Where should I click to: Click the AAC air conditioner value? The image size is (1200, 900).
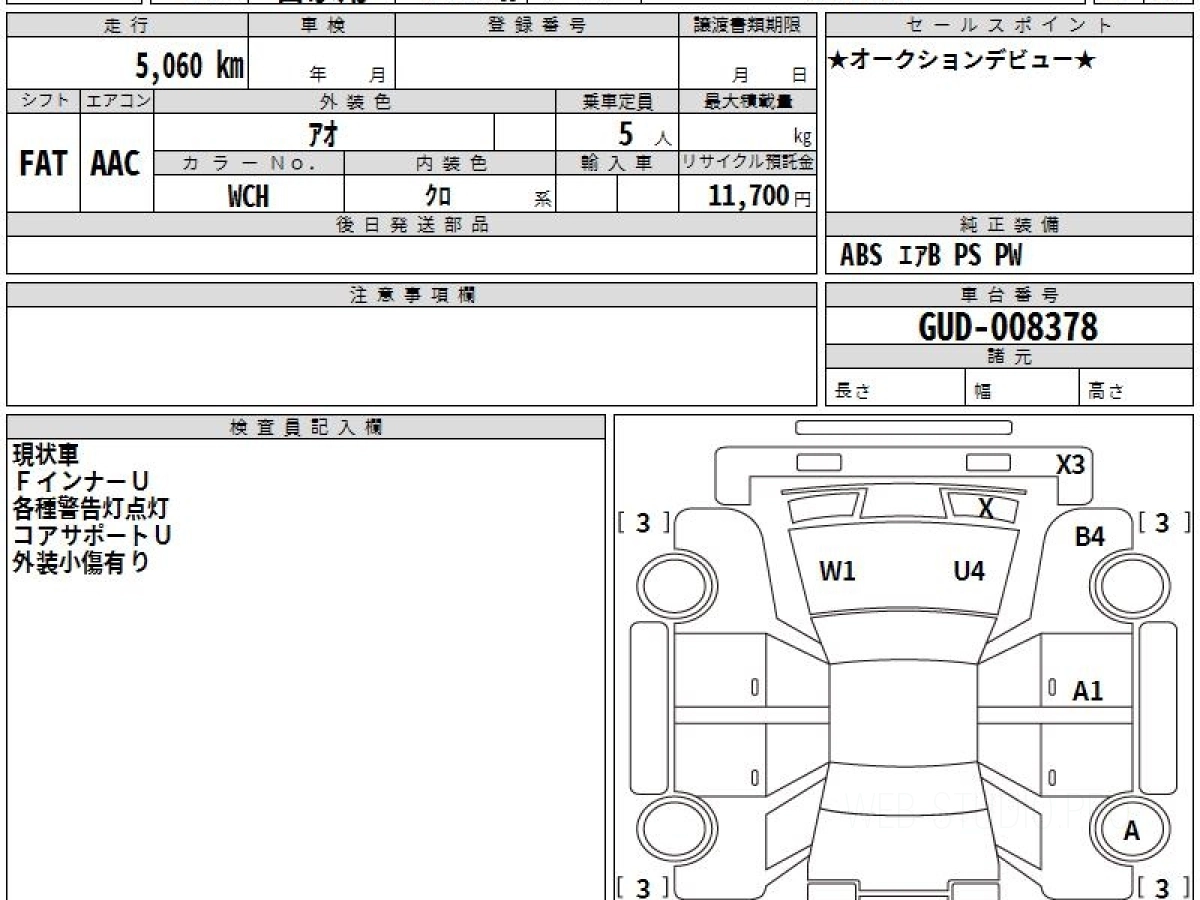pyautogui.click(x=116, y=164)
